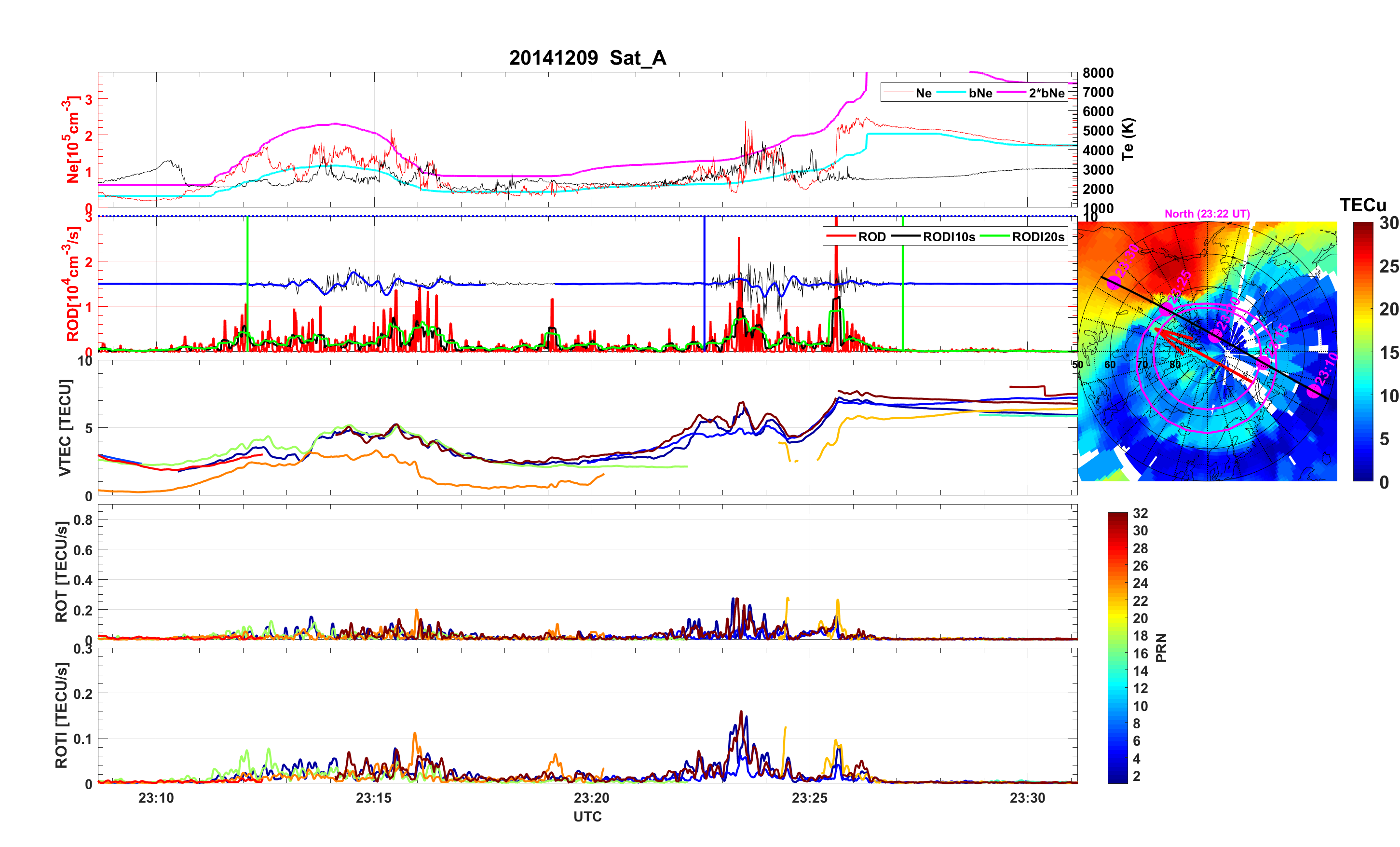
Task: Click the 23:25 tick label on time axis
Action: click(809, 798)
